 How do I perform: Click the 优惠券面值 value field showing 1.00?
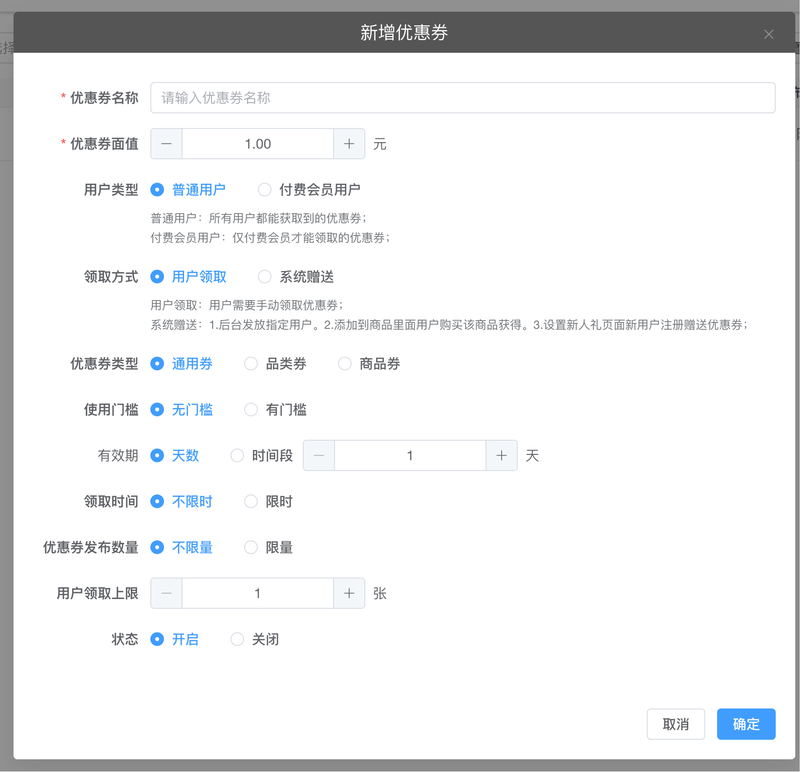[x=258, y=144]
